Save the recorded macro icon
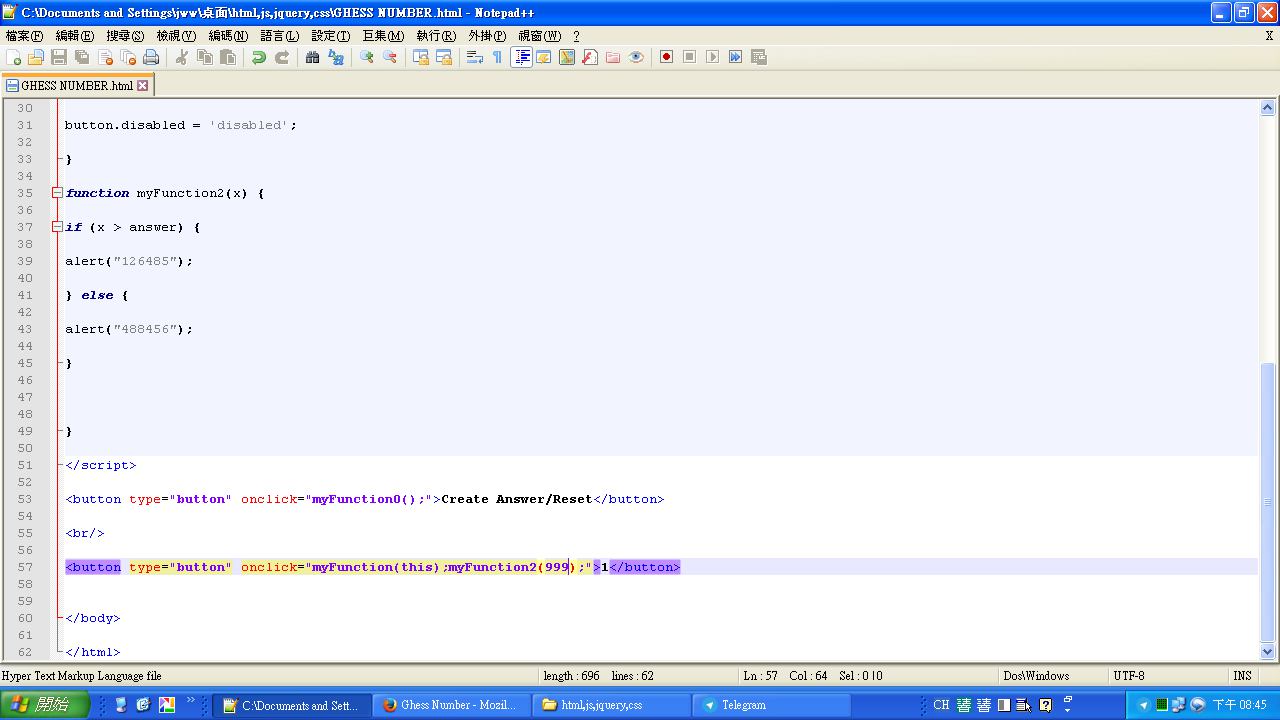The image size is (1280, 720). (x=759, y=57)
